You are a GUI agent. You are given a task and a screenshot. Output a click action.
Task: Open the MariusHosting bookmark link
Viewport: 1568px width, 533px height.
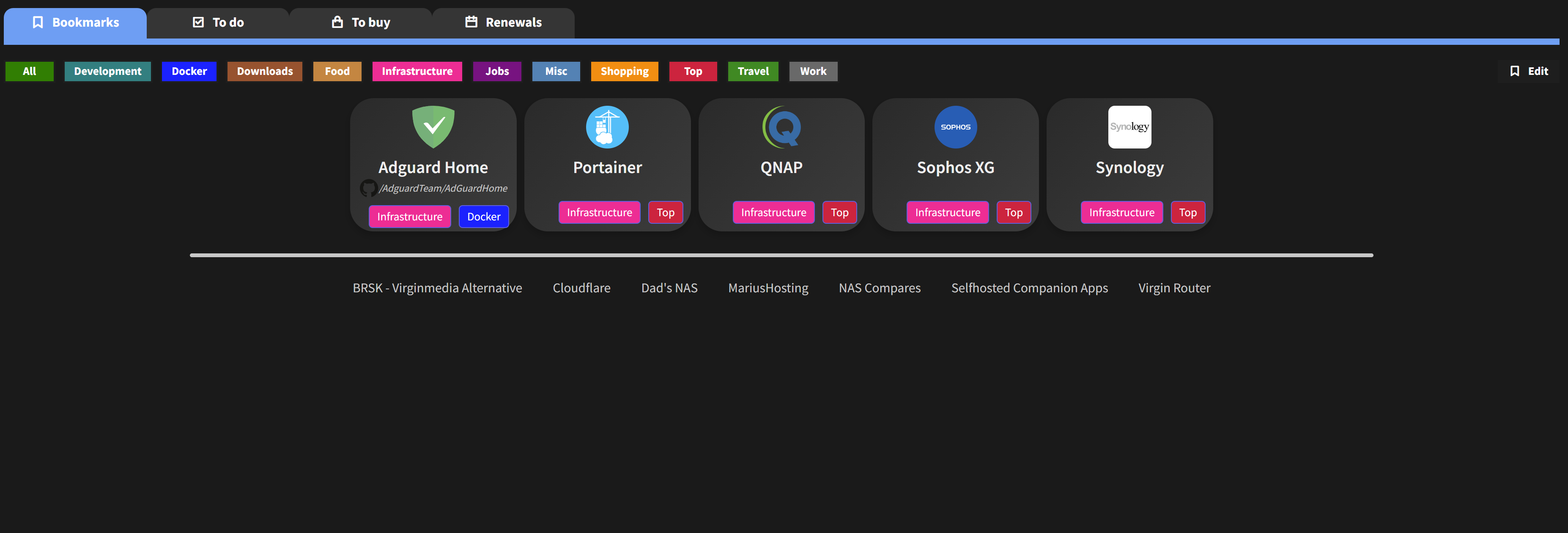[768, 288]
